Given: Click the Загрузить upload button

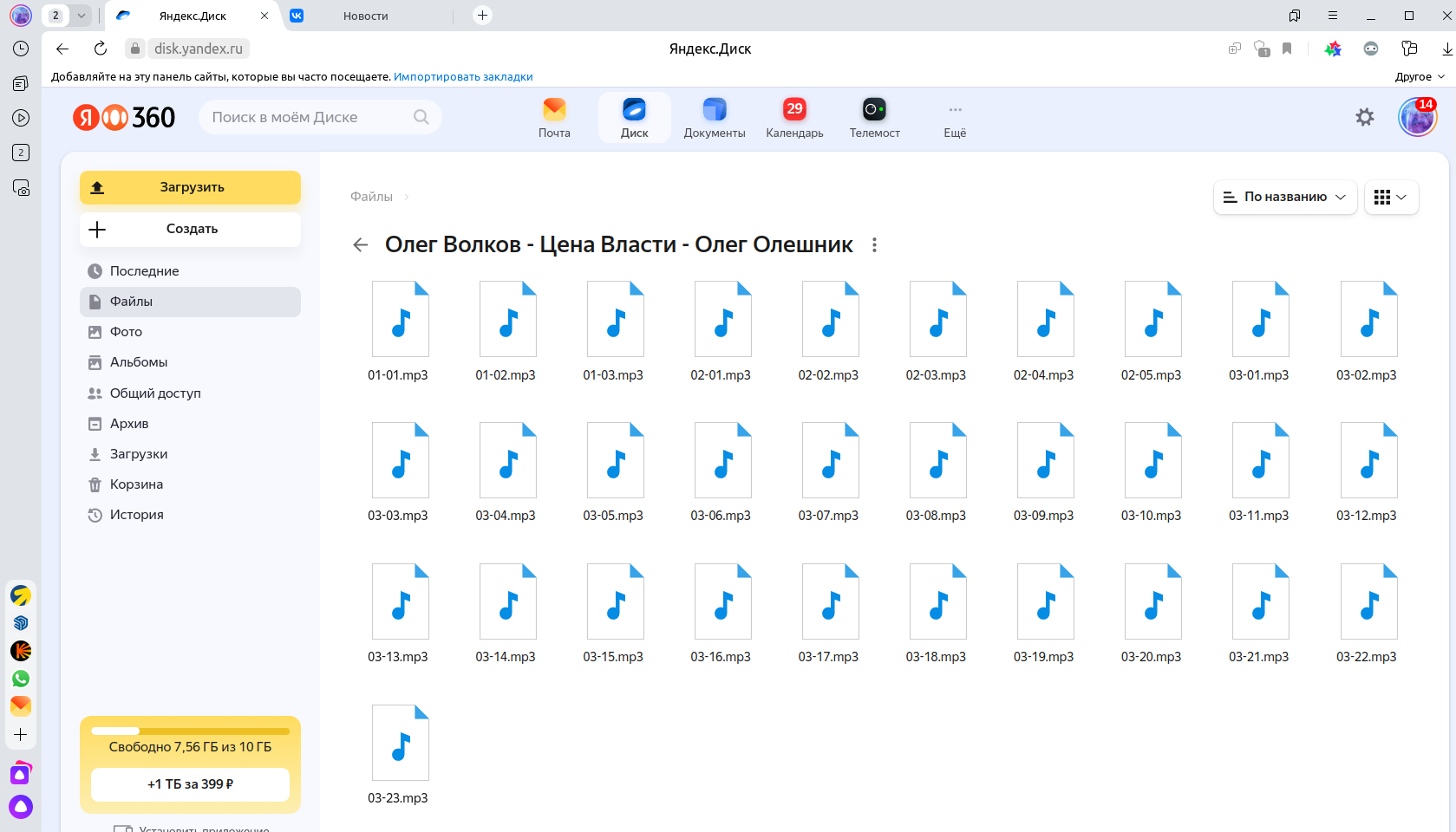Looking at the screenshot, I should [191, 187].
